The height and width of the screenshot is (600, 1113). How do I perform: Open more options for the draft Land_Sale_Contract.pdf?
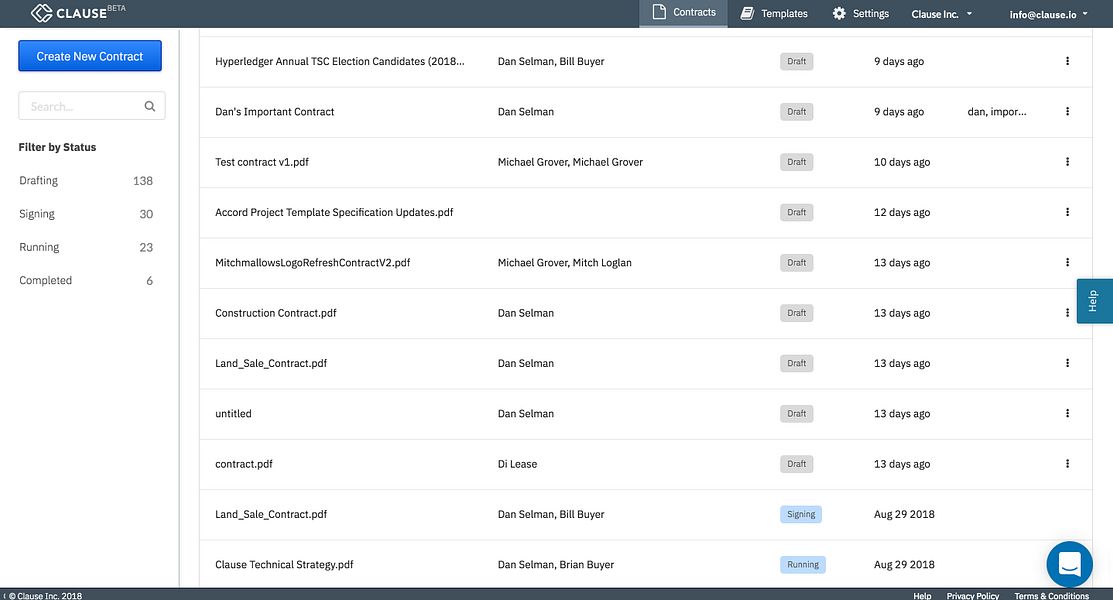tap(1067, 364)
